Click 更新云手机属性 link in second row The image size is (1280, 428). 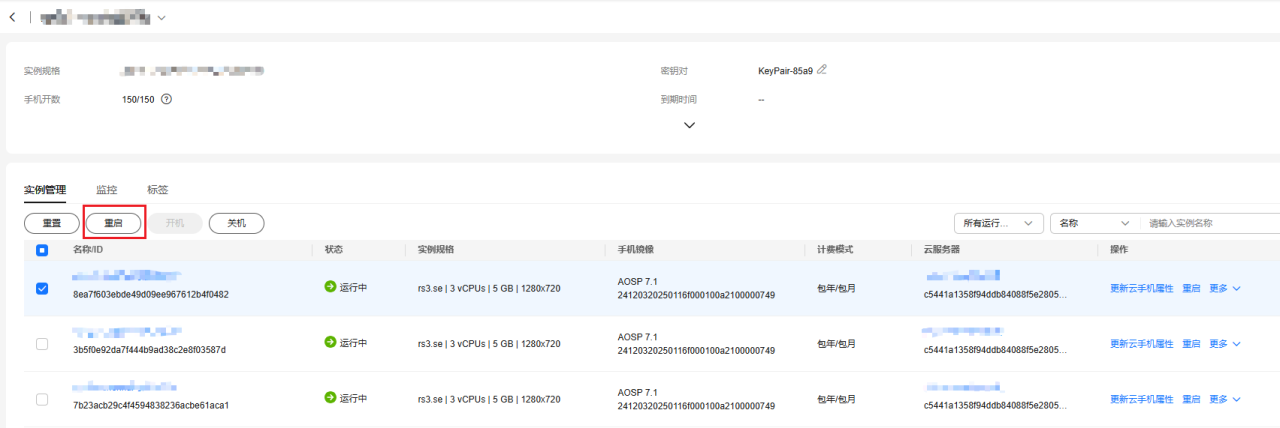pos(1141,343)
